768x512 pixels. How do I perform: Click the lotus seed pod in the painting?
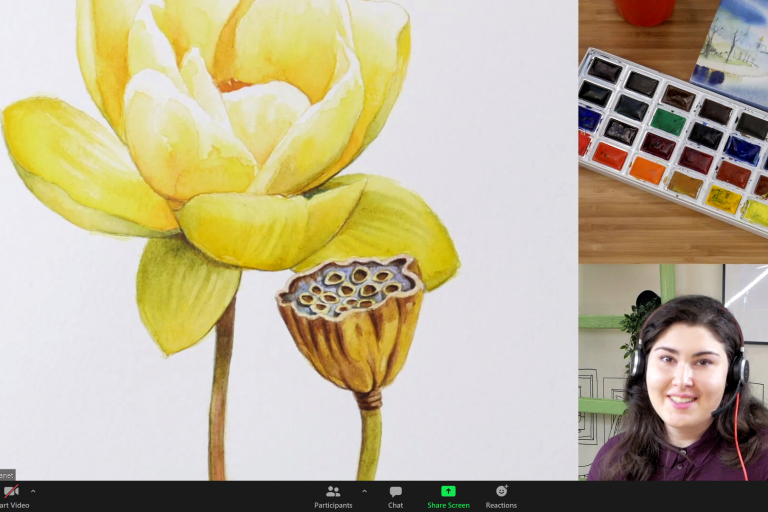[x=351, y=320]
